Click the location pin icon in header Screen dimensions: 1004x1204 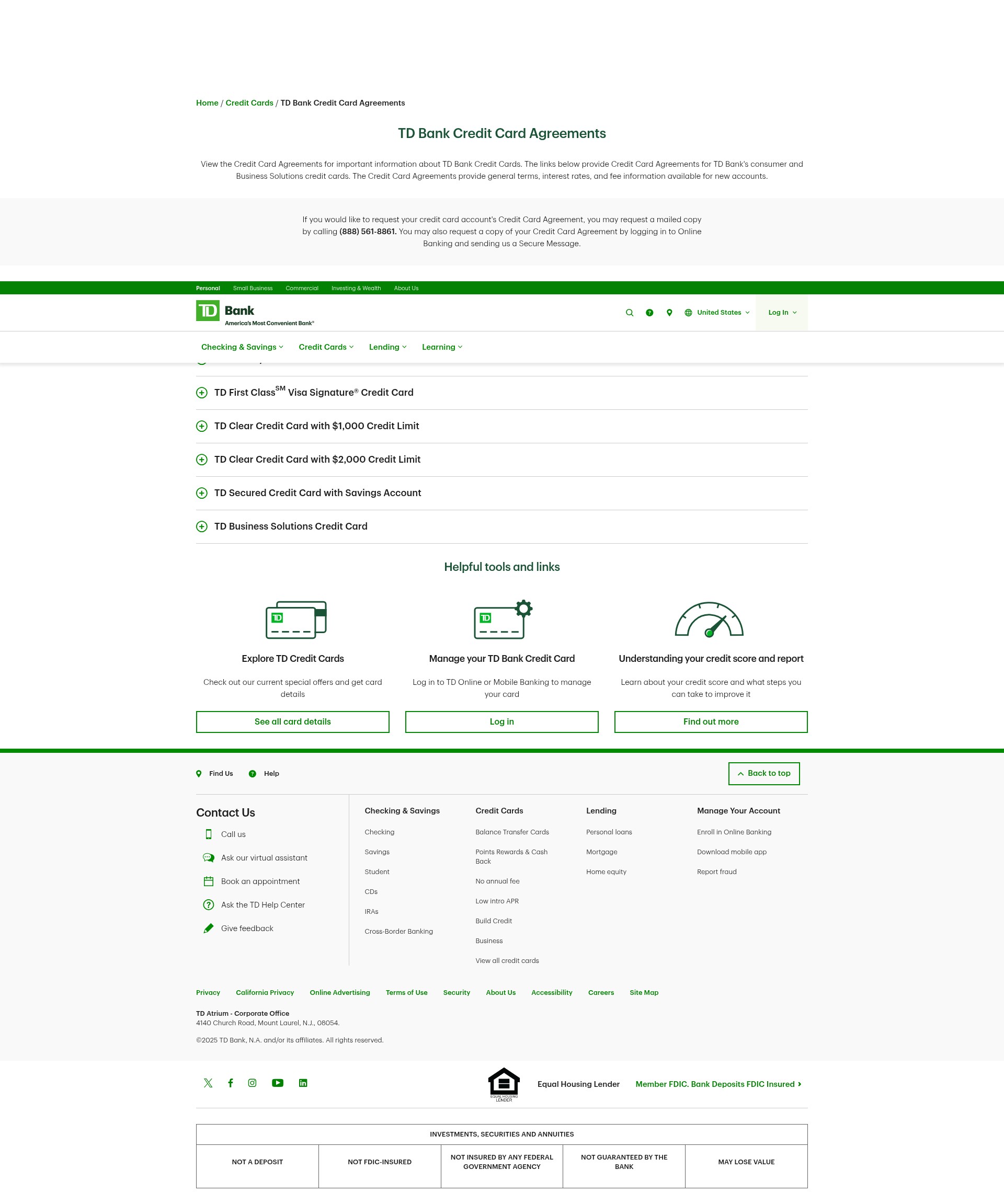coord(669,313)
